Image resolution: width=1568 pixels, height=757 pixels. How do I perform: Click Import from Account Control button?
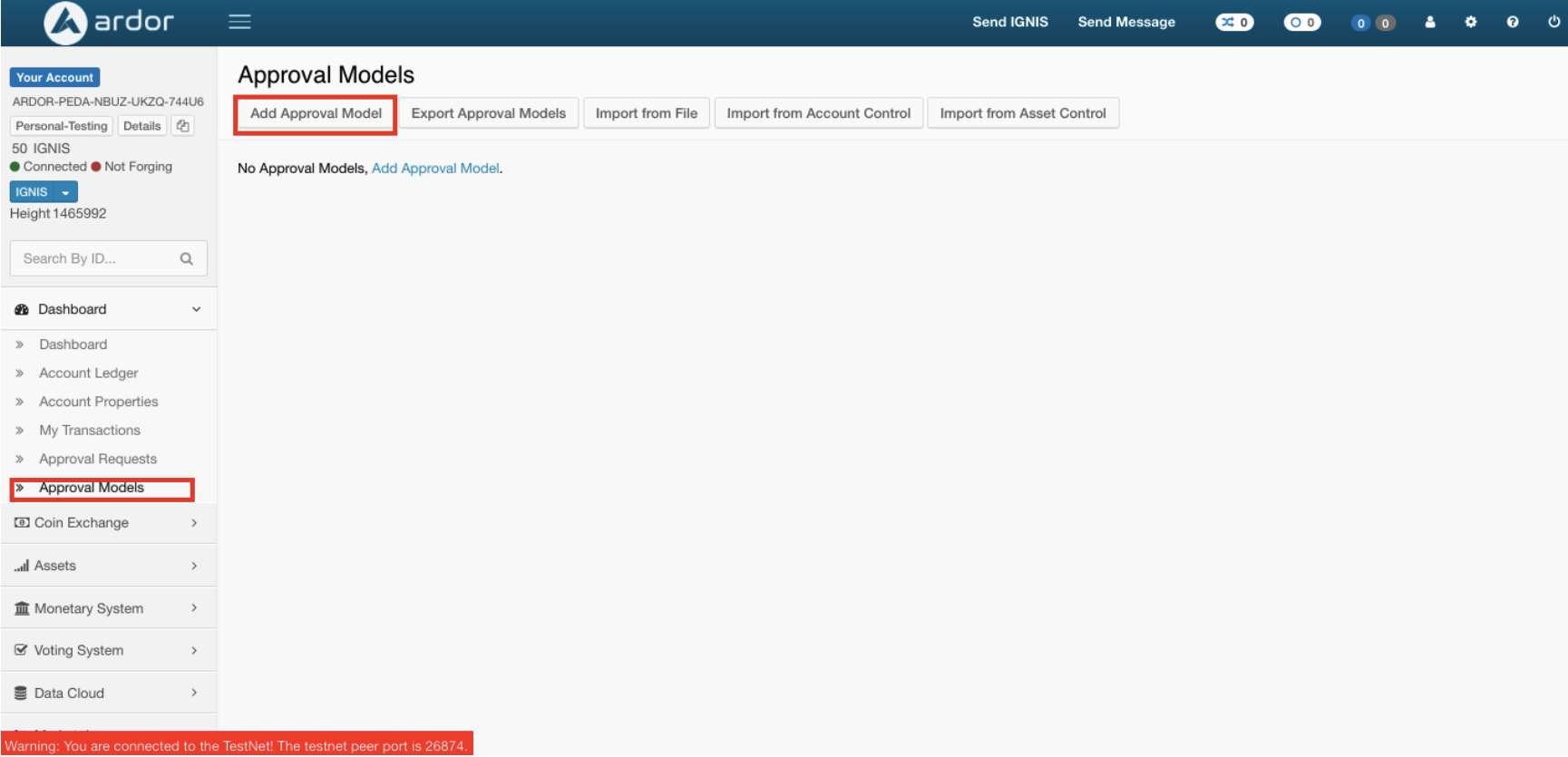click(818, 114)
